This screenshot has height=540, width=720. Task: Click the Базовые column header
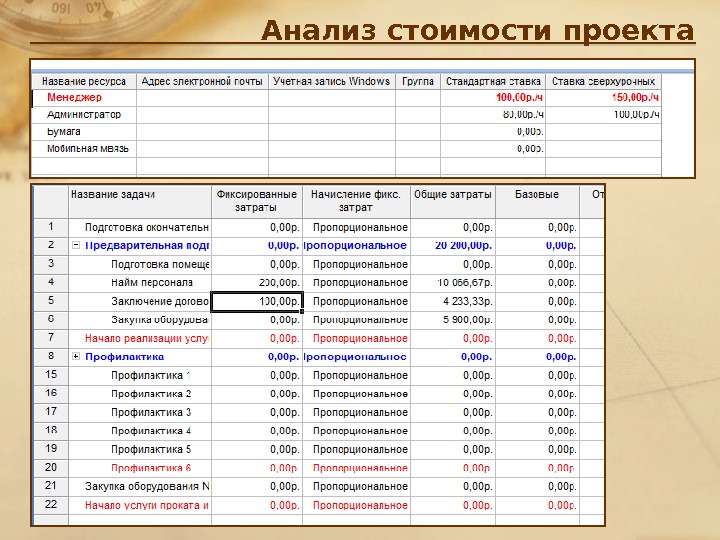click(x=537, y=201)
